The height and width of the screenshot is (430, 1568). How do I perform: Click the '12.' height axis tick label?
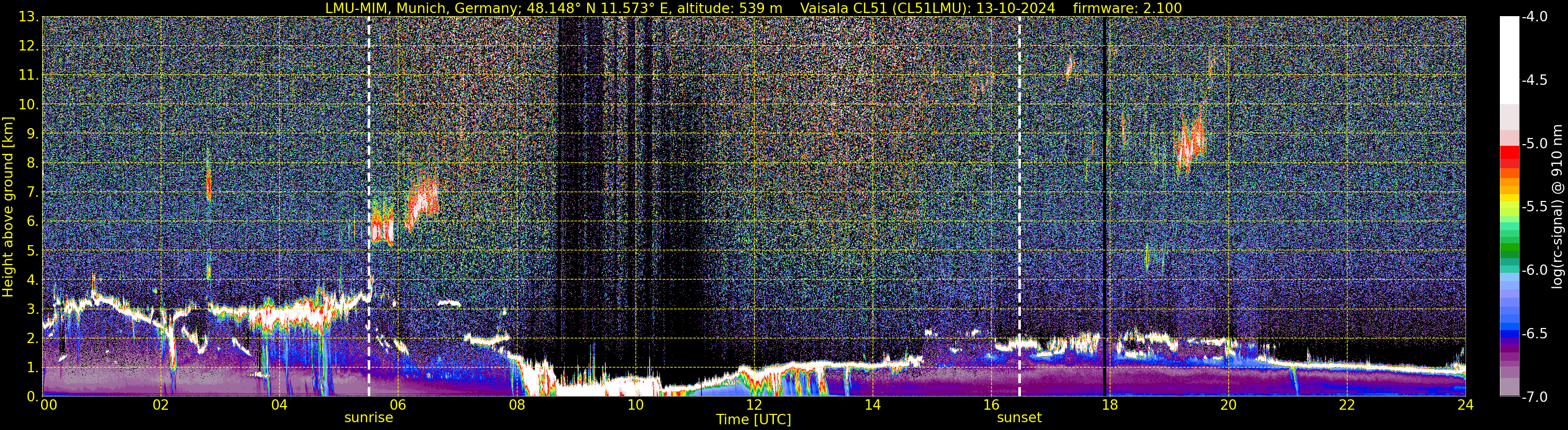pos(29,46)
